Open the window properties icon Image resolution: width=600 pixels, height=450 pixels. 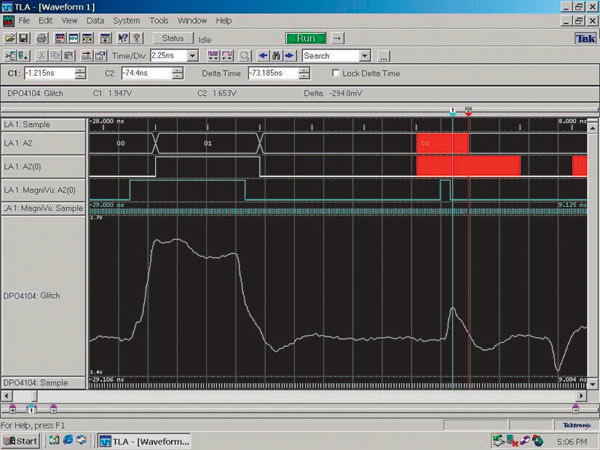100,56
